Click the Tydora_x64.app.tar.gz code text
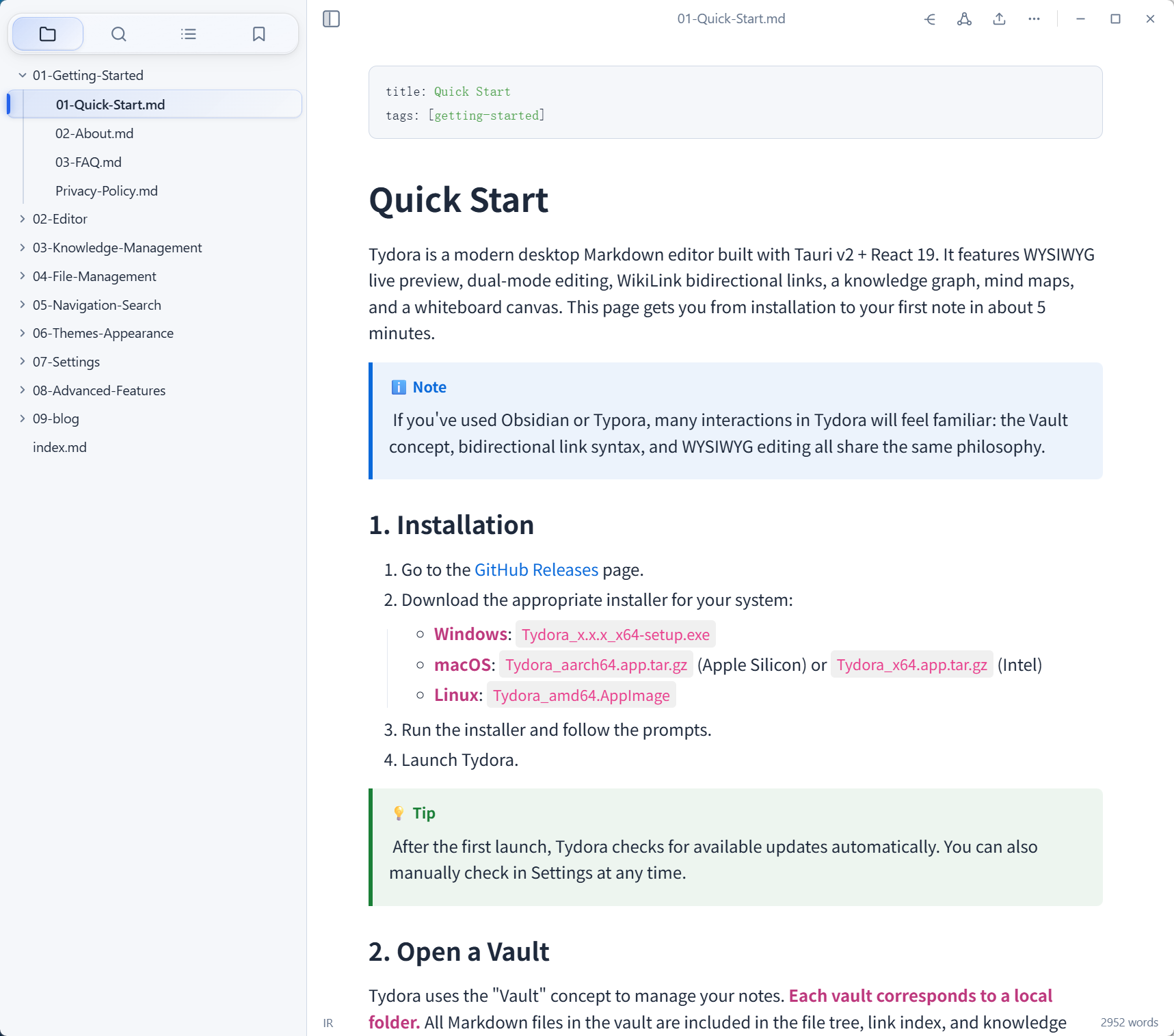This screenshot has width=1174, height=1036. pyautogui.click(x=911, y=665)
